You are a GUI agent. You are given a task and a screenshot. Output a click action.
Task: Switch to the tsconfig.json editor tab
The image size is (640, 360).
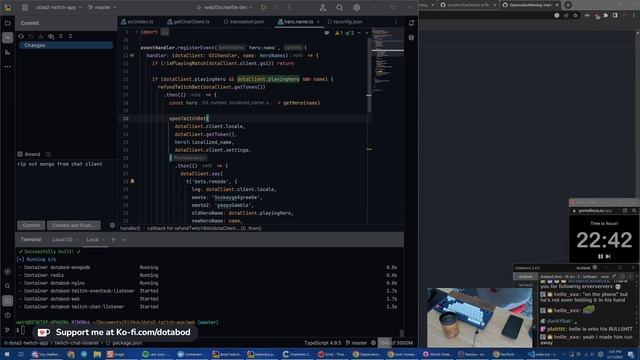[345, 22]
